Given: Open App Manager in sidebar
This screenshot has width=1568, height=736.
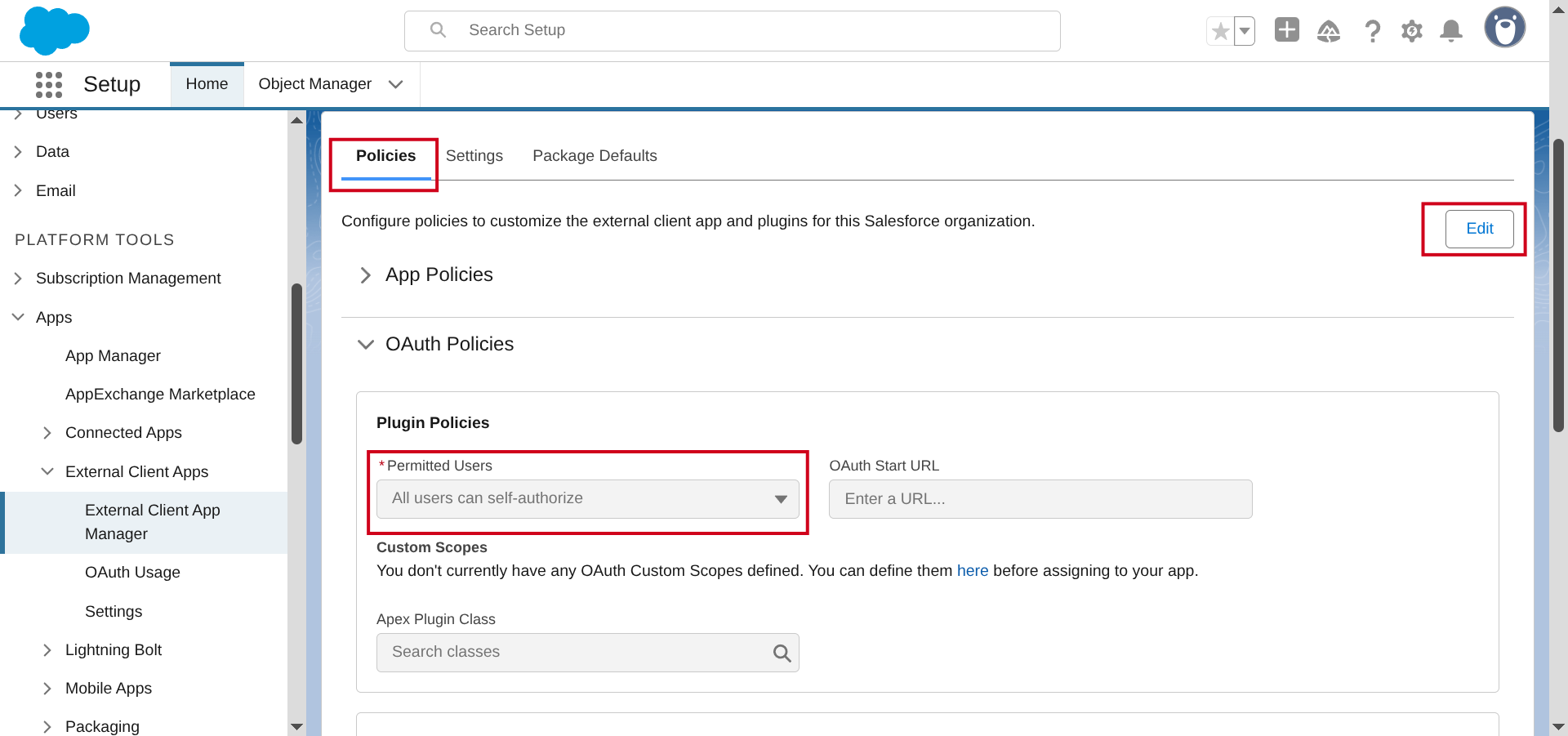Looking at the screenshot, I should (113, 356).
